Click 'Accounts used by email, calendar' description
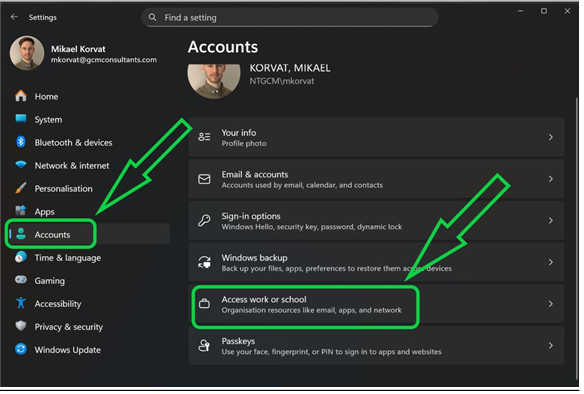The image size is (584, 394). (302, 185)
